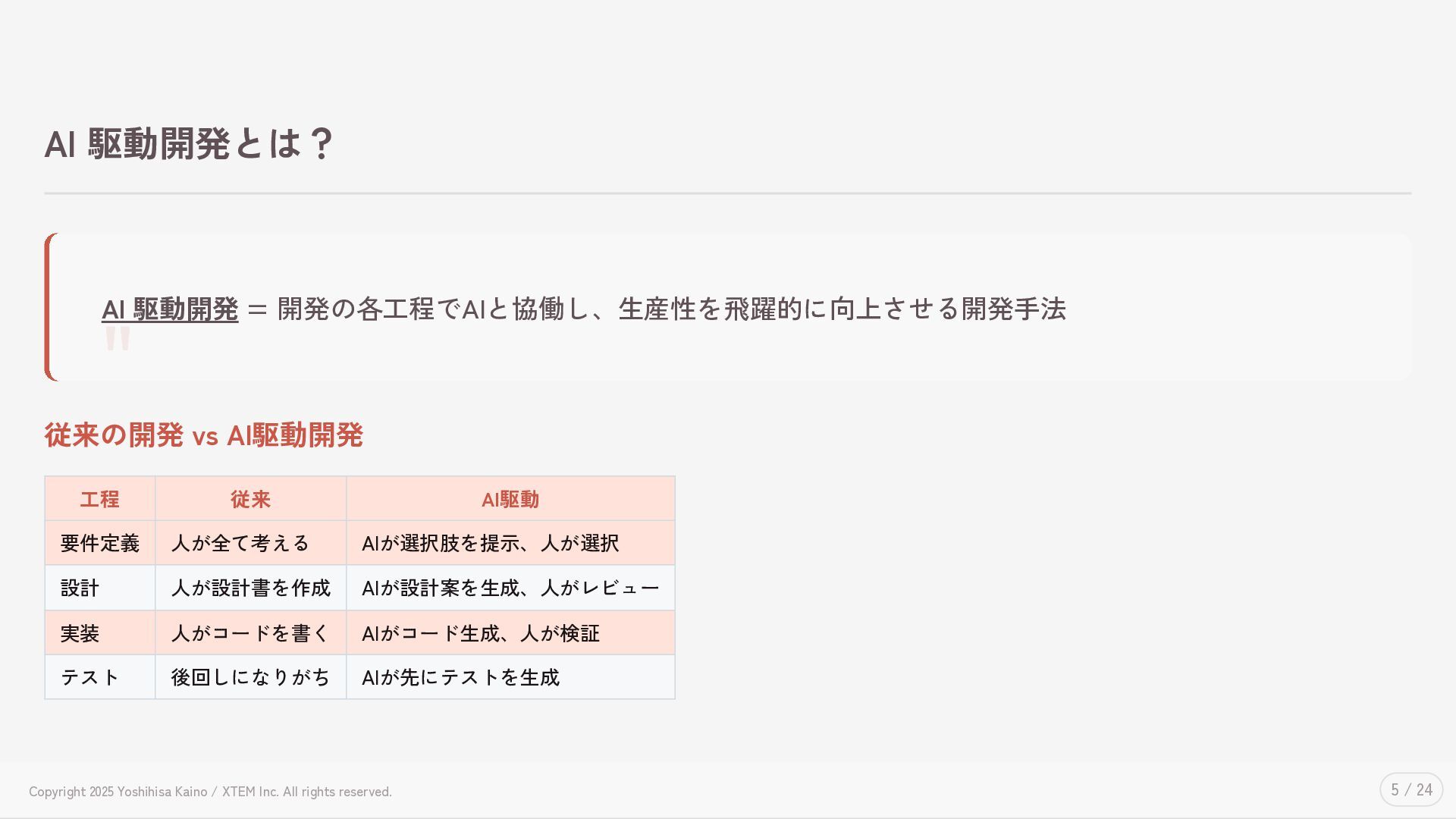
Task: Click the cell AIが設計案を生成、人がレビュー
Action: pos(510,588)
